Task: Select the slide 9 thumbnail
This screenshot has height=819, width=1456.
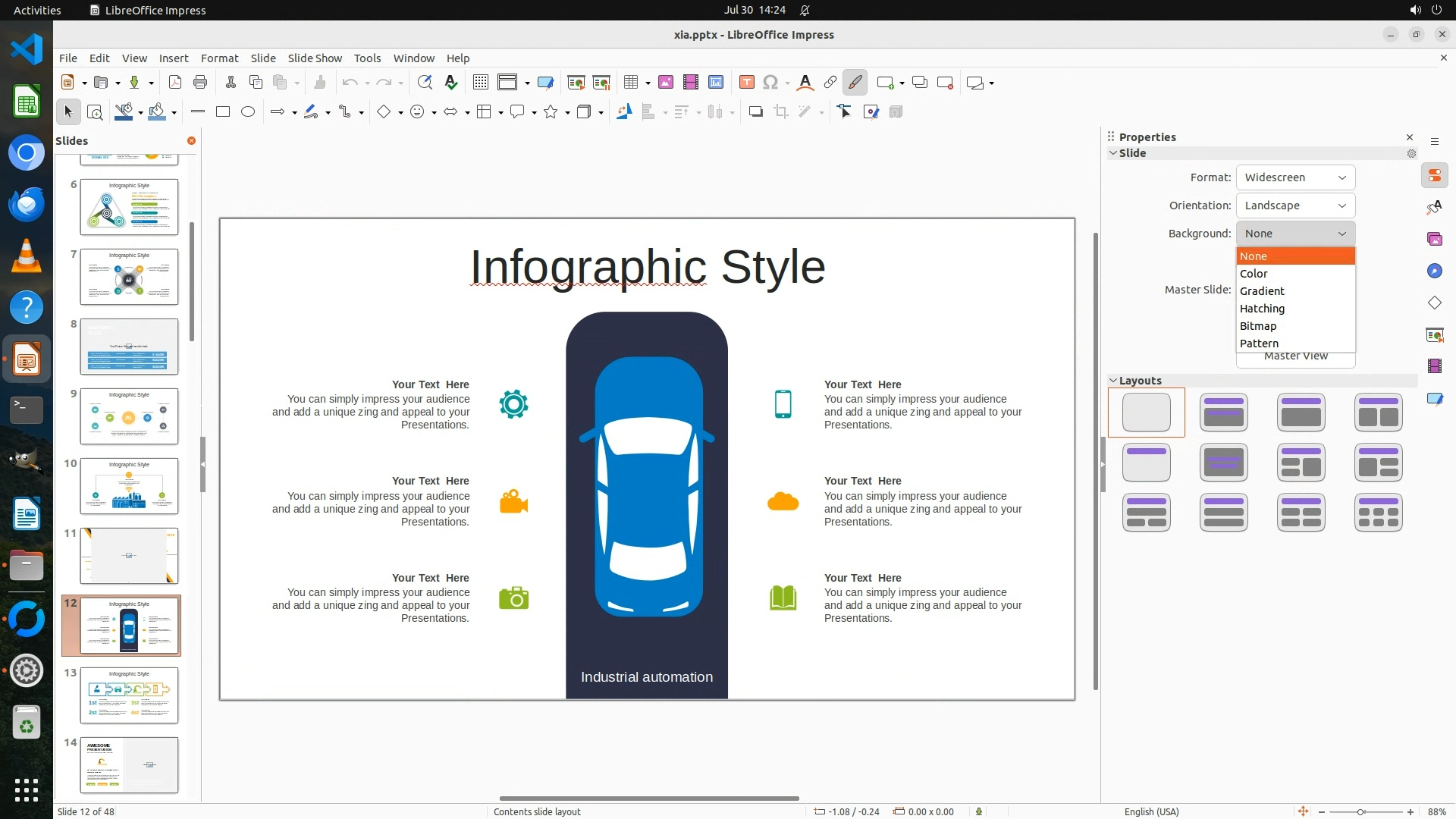Action: coord(129,416)
